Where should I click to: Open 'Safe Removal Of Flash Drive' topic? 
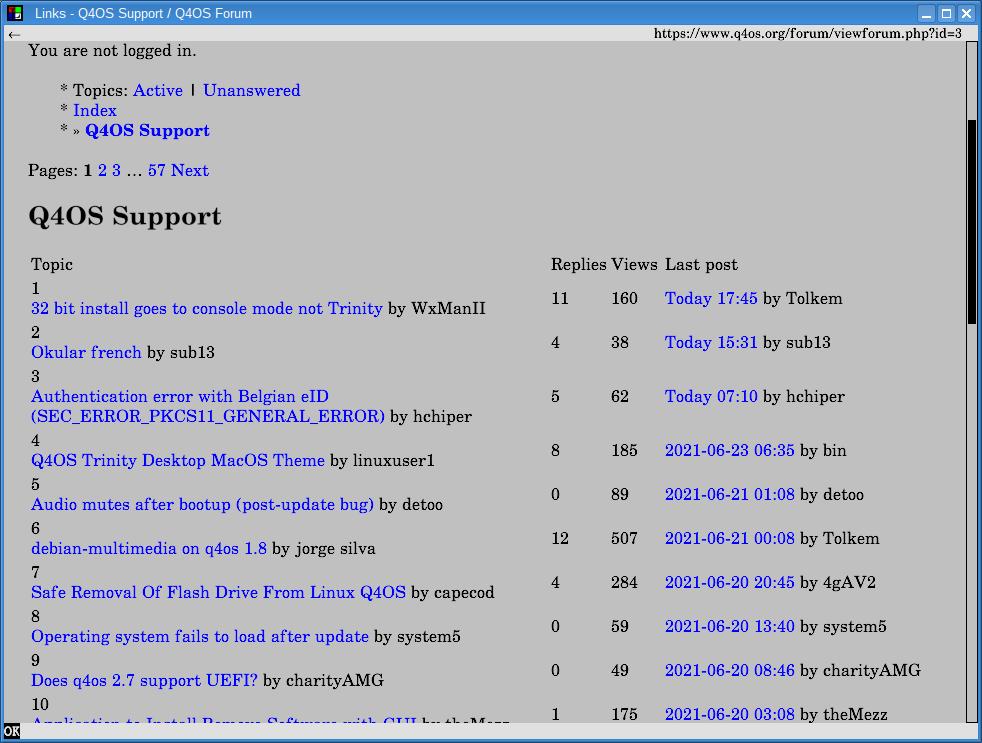(x=219, y=592)
